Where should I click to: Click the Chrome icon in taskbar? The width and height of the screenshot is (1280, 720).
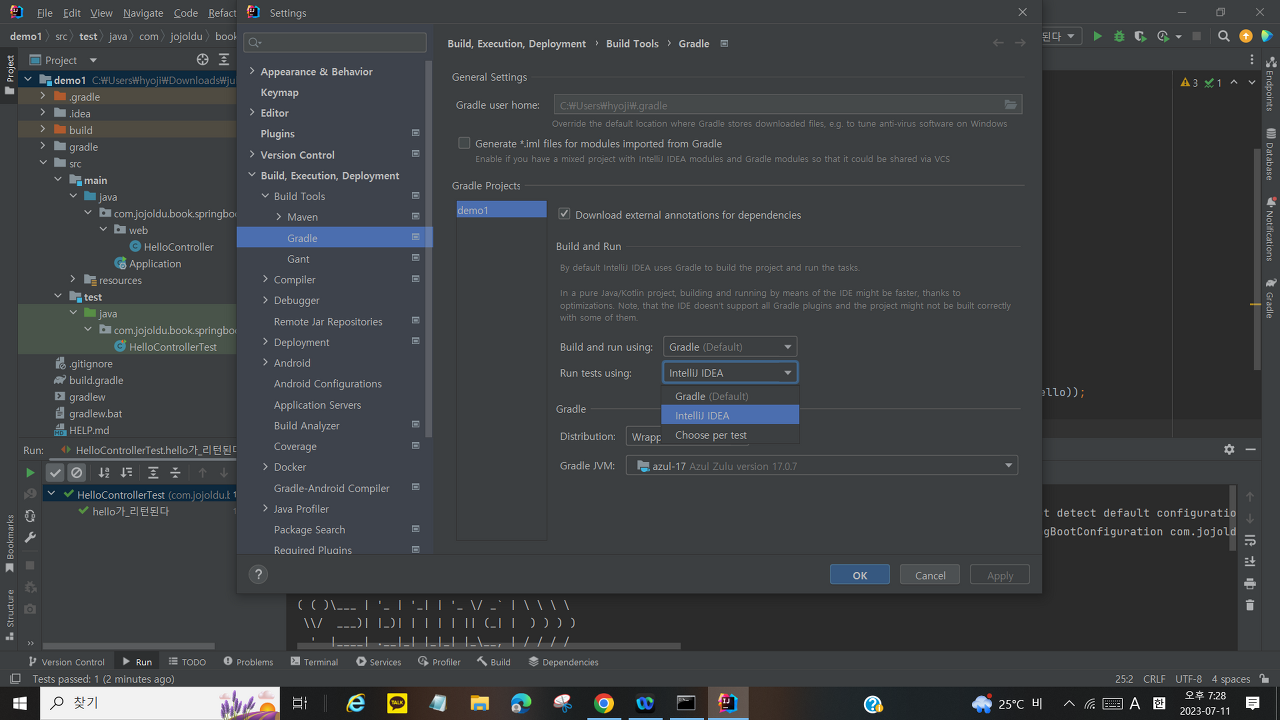click(x=603, y=703)
